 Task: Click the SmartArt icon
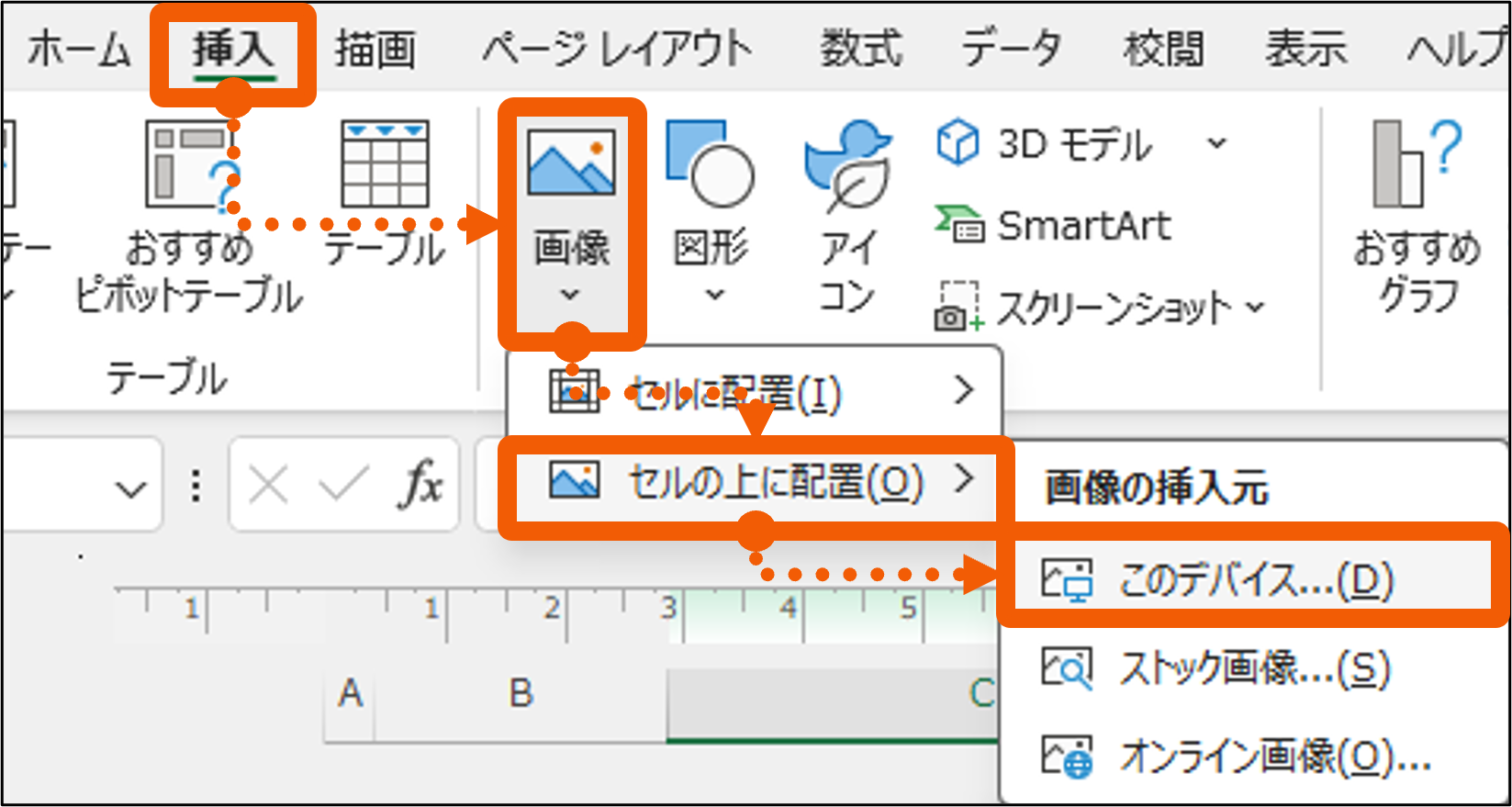958,225
